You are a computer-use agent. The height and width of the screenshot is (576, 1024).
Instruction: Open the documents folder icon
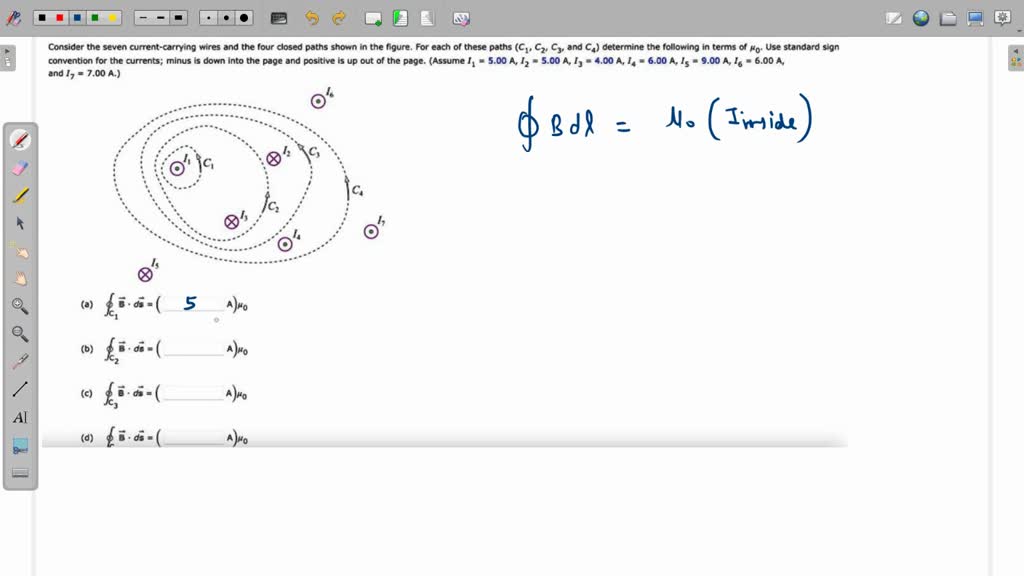click(948, 18)
